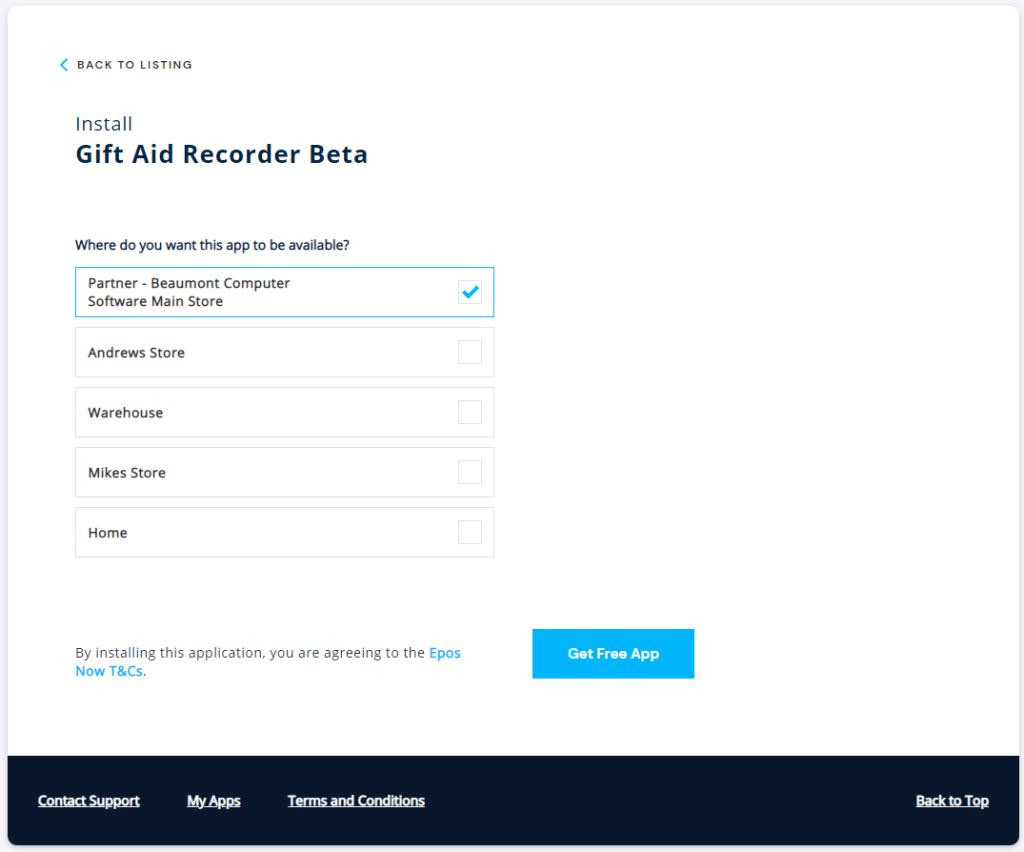This screenshot has width=1024, height=852.
Task: Select the Home location checkbox
Action: tap(470, 532)
